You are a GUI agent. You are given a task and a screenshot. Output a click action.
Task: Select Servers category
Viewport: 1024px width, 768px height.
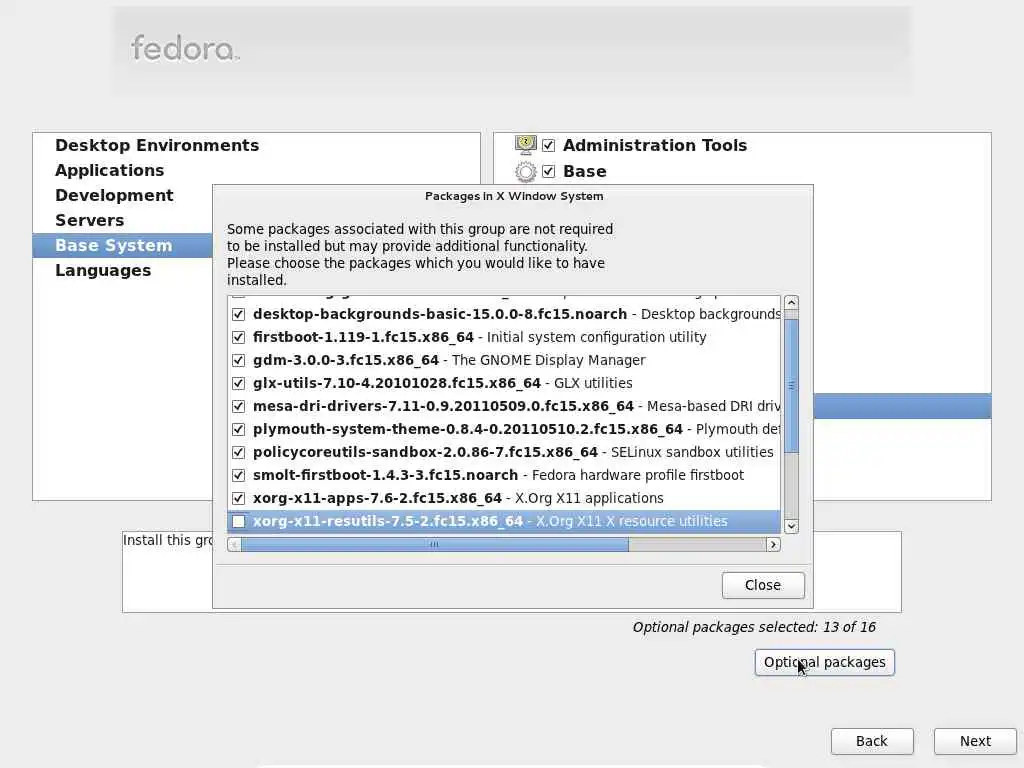click(x=89, y=220)
